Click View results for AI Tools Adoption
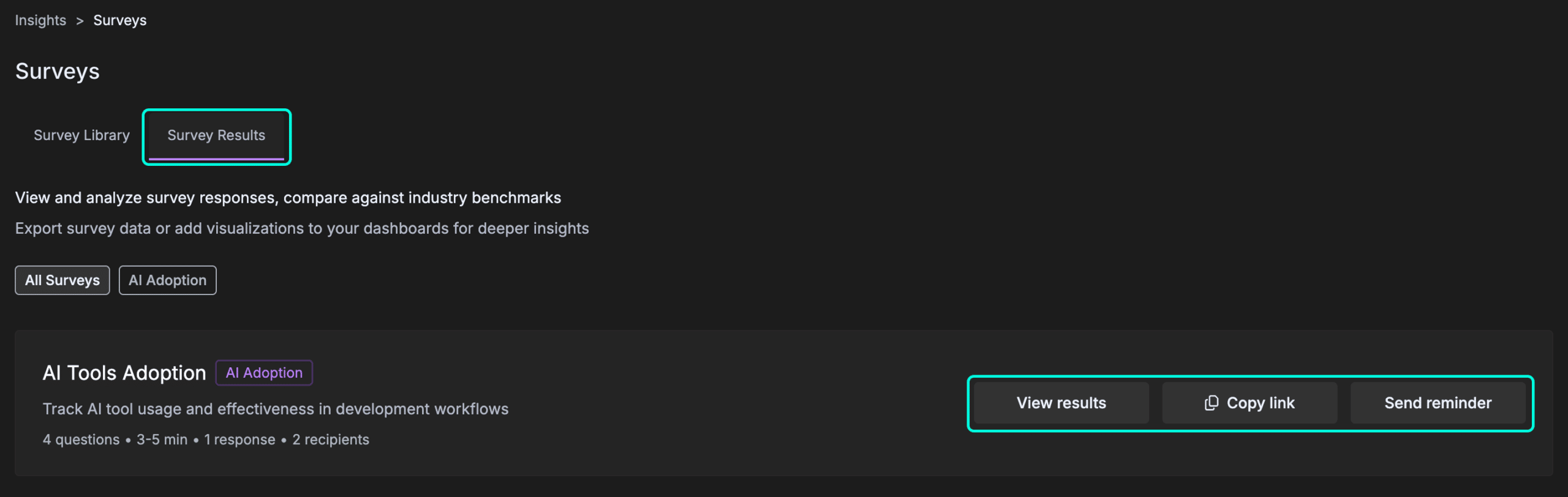 pos(1060,403)
